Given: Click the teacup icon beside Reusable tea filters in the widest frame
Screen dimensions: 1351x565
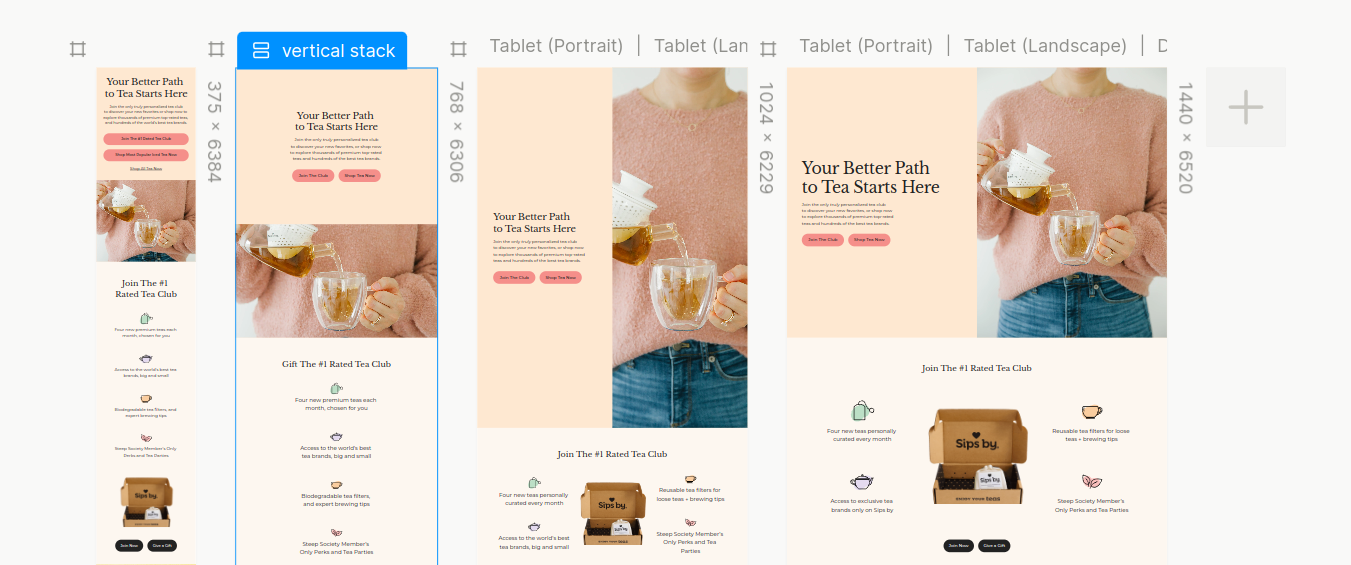Looking at the screenshot, I should click(1091, 412).
